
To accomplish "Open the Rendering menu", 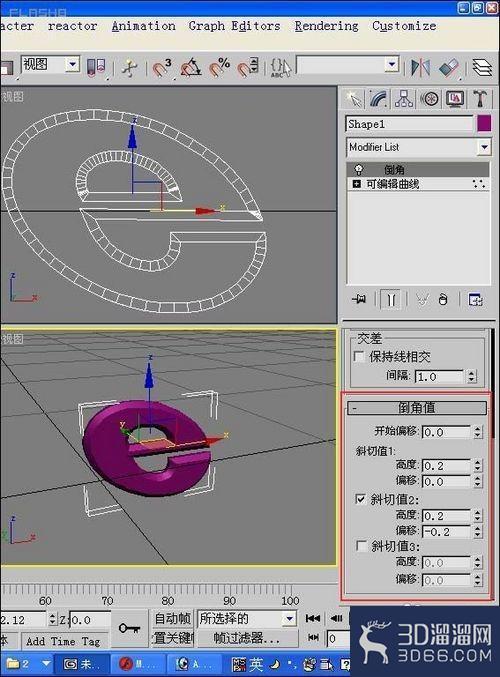I will (326, 26).
